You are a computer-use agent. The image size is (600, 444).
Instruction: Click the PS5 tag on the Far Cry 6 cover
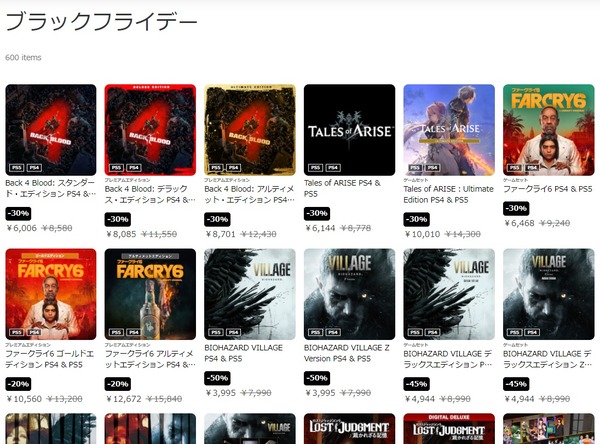click(x=515, y=168)
